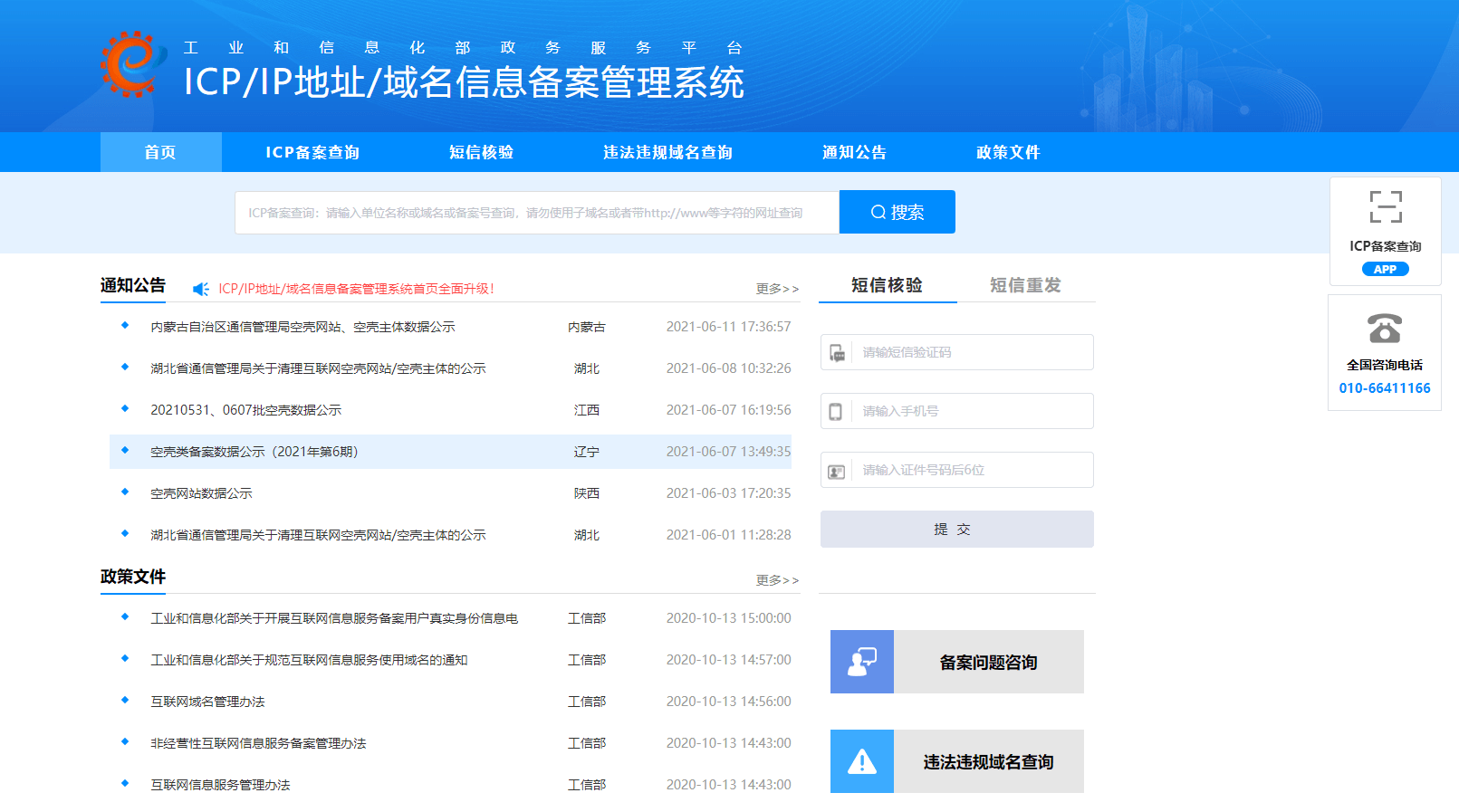The width and height of the screenshot is (1459, 812).
Task: Open policy on 真实身份信息电子化核验
Action: [x=334, y=618]
